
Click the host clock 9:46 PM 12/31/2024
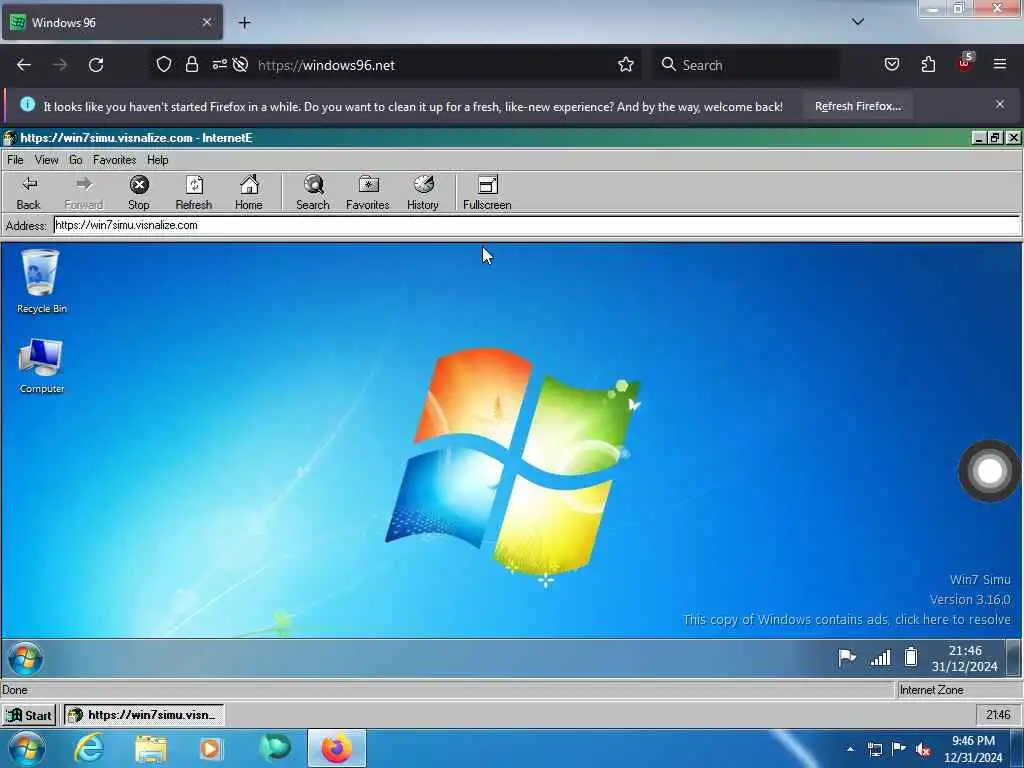973,749
